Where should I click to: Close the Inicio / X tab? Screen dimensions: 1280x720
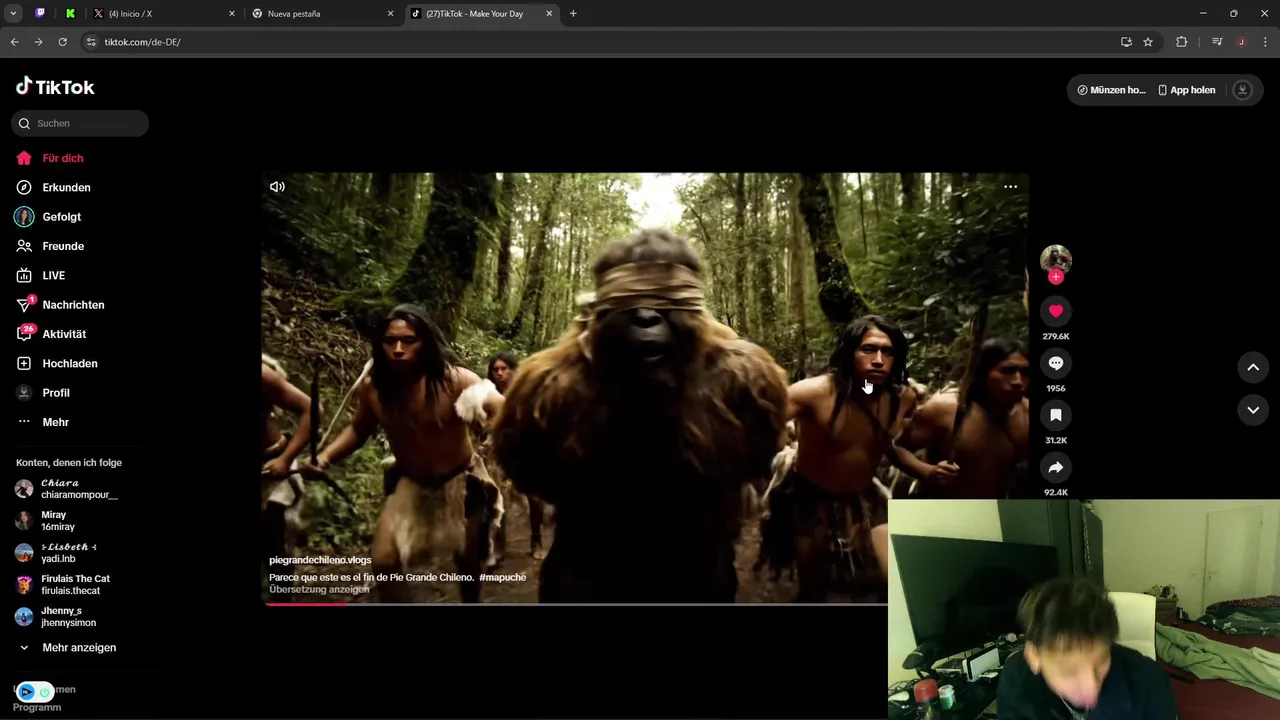pyautogui.click(x=232, y=14)
